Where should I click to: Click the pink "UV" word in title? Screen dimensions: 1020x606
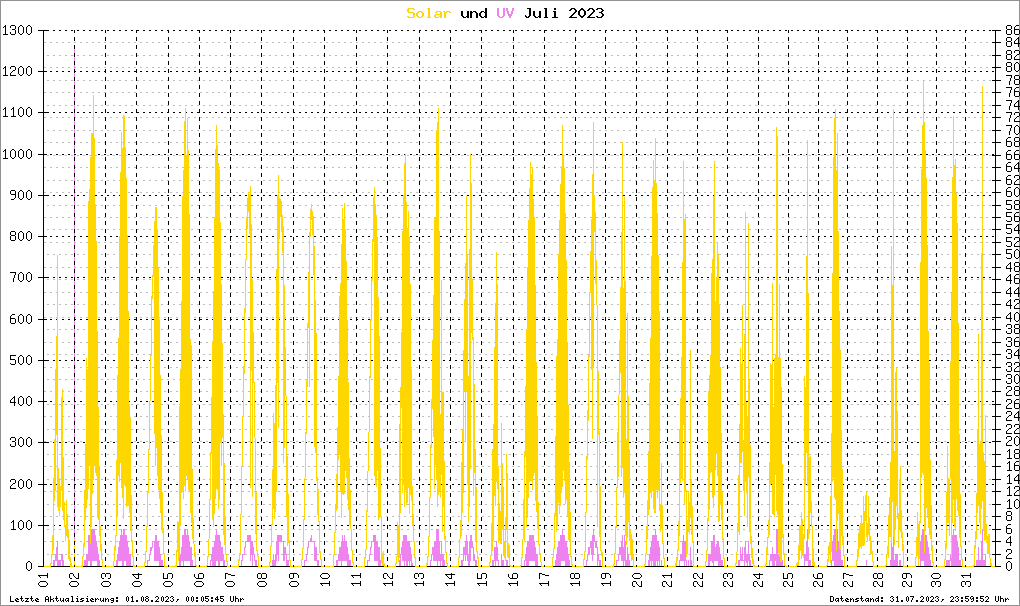(x=505, y=13)
